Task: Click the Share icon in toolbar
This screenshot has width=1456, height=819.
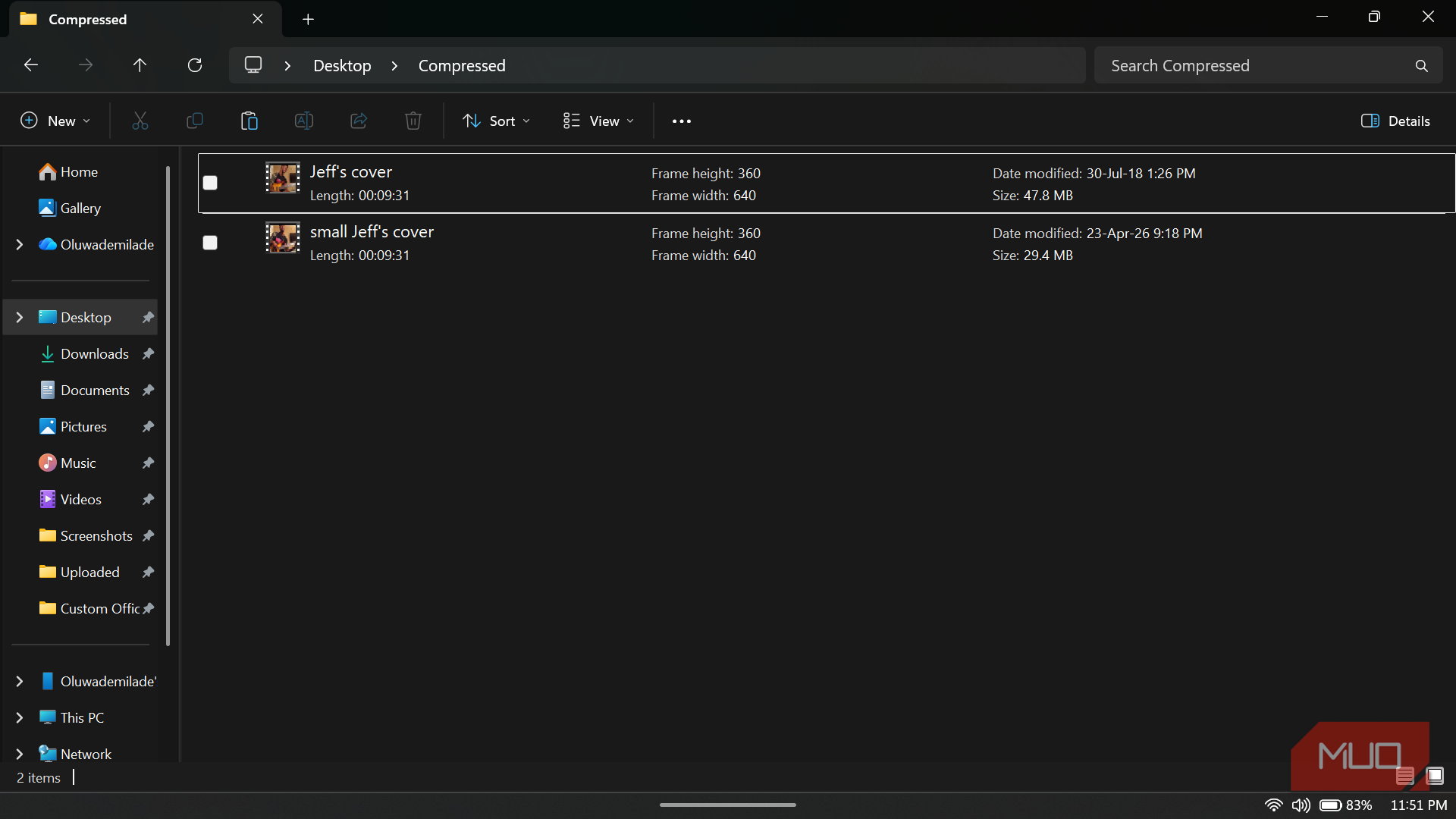Action: click(359, 121)
